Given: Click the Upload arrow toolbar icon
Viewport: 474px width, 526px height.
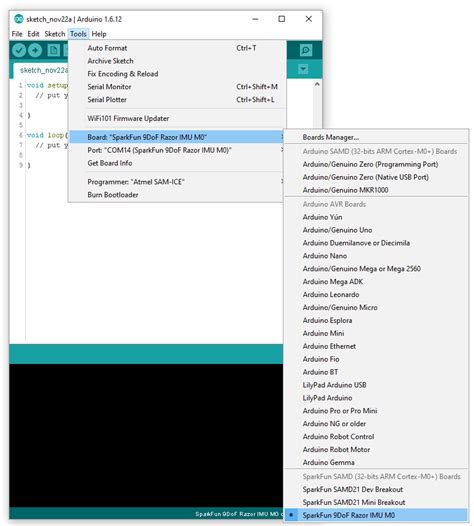Looking at the screenshot, I should click(x=35, y=51).
